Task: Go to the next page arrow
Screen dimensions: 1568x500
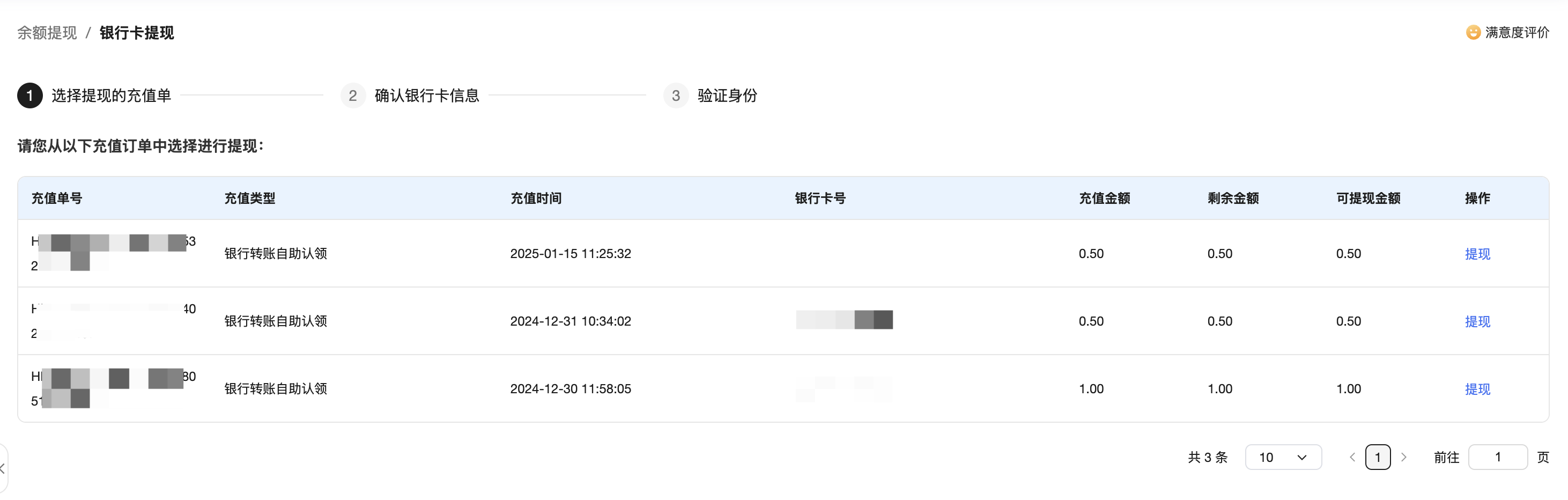Action: tap(1404, 458)
